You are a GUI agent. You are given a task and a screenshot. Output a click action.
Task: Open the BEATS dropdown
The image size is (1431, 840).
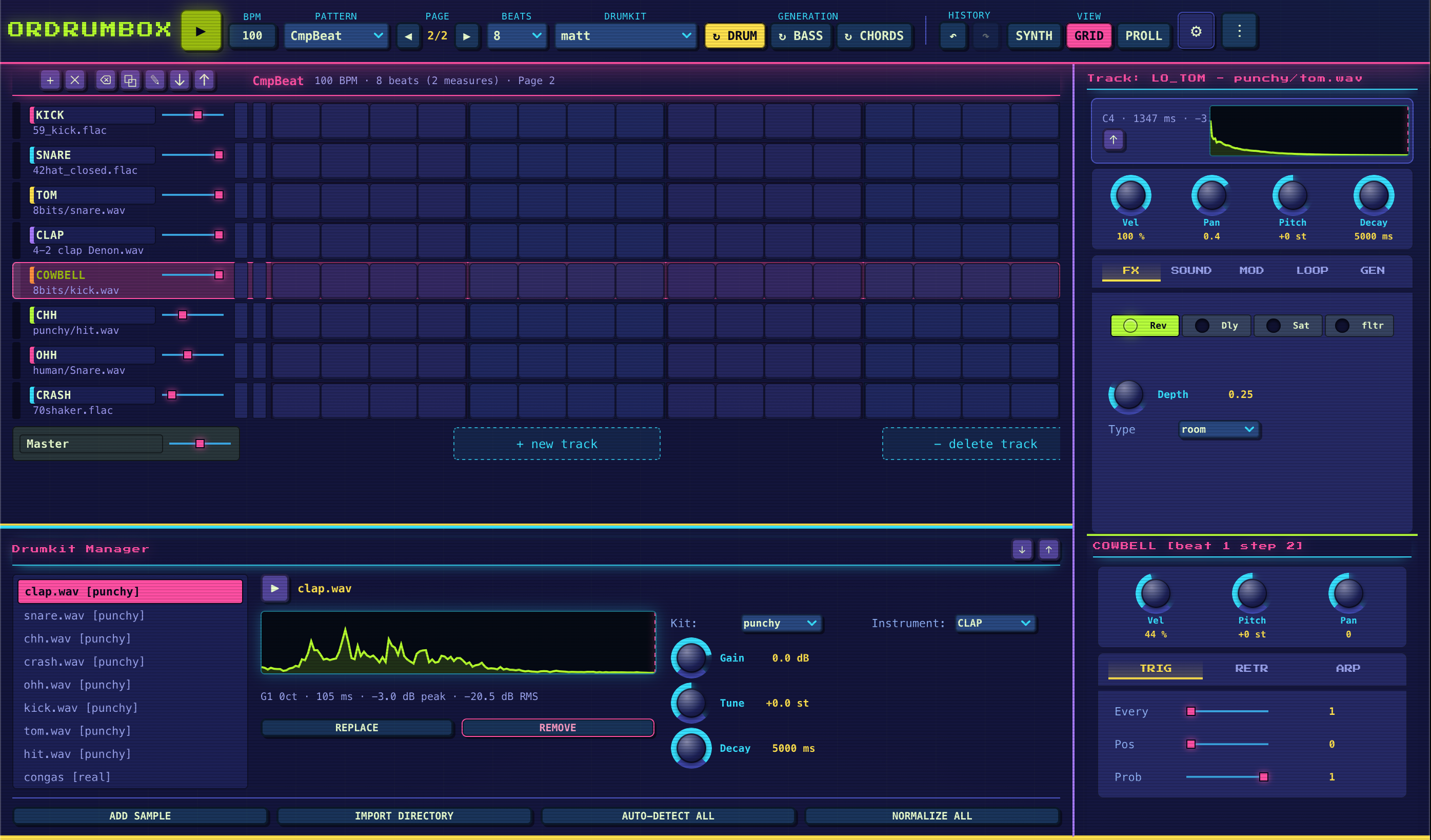[x=517, y=36]
